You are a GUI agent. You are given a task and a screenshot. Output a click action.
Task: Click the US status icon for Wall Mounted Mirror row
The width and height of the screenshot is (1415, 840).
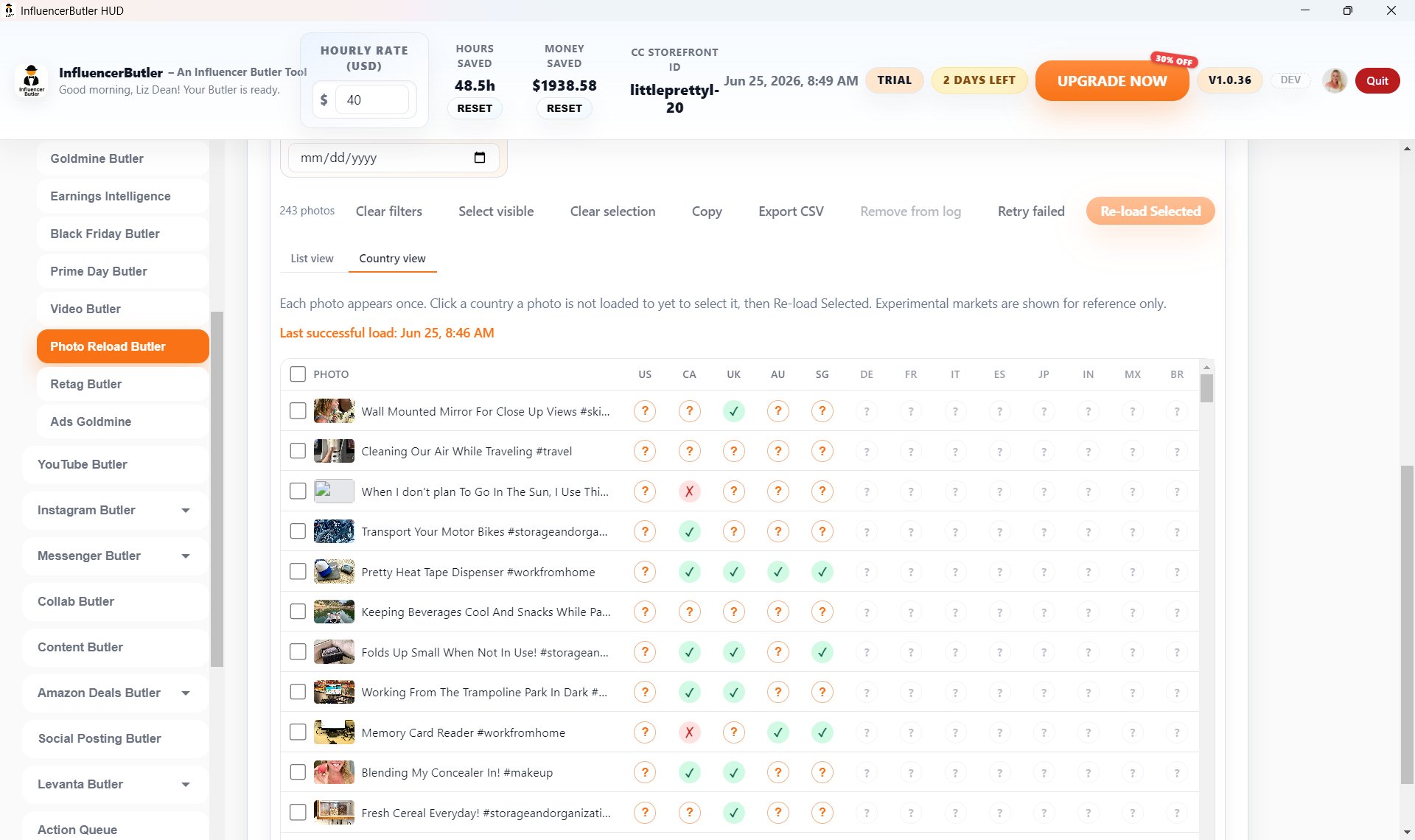pyautogui.click(x=645, y=411)
